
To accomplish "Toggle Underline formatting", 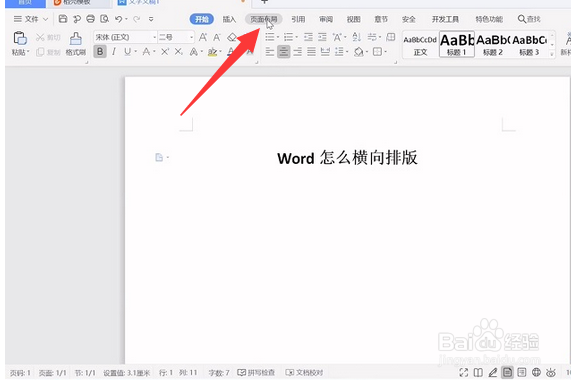I will coord(127,52).
